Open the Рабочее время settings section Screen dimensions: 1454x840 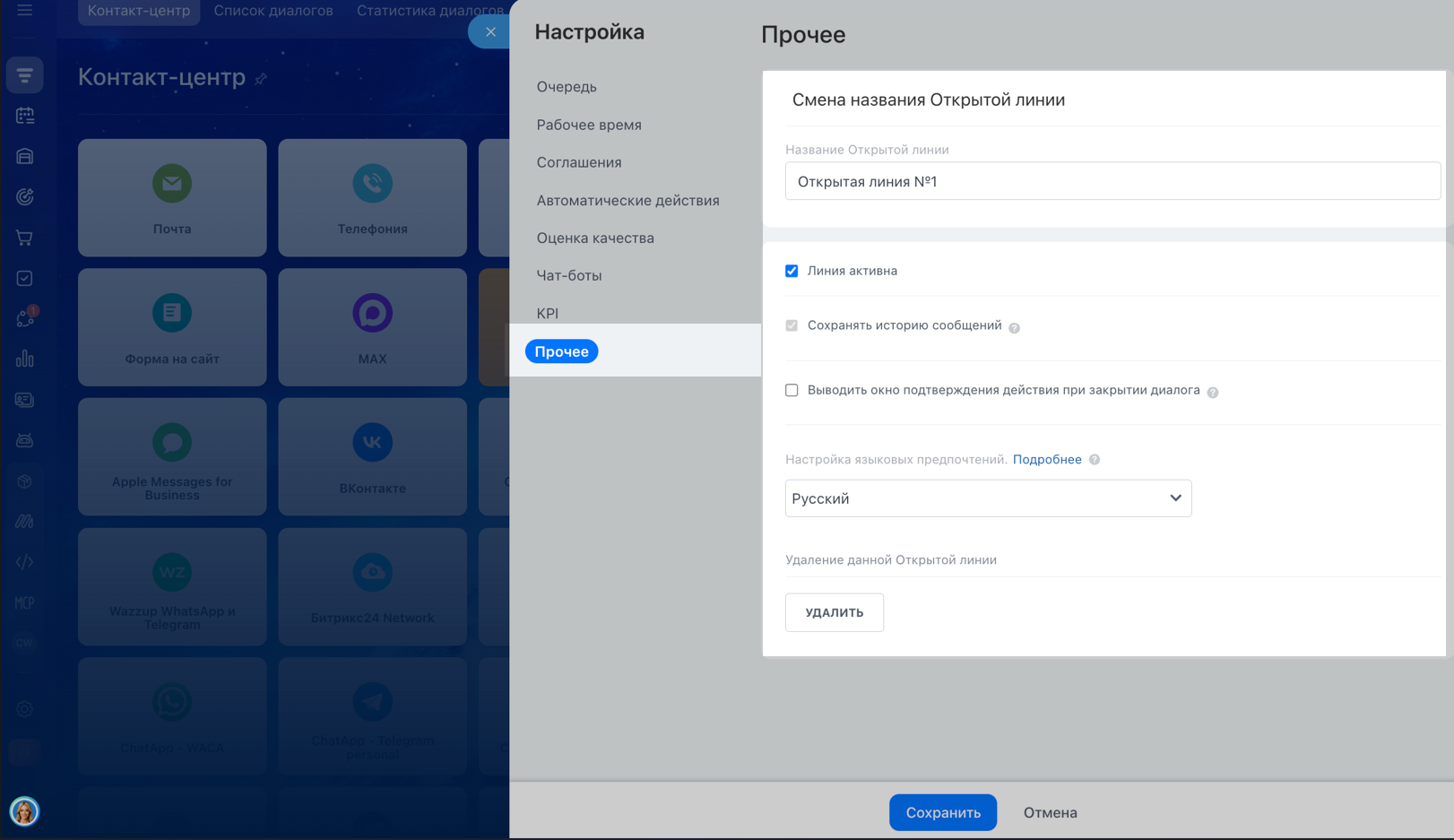click(x=589, y=125)
